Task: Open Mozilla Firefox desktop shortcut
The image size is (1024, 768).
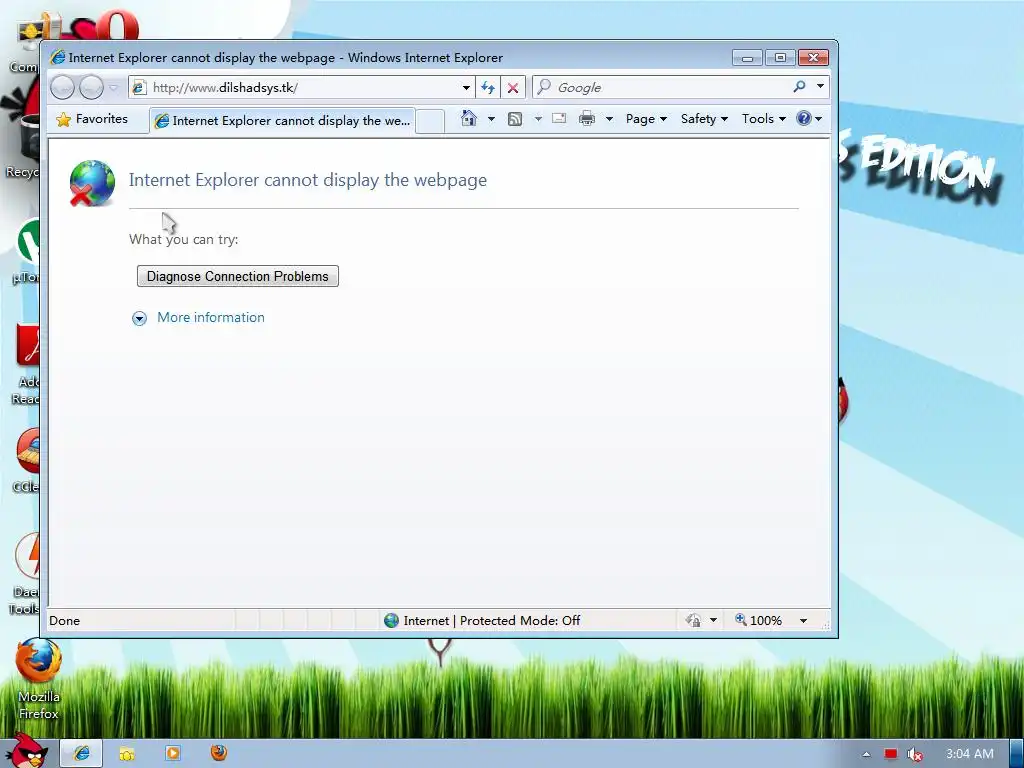Action: coord(39,679)
